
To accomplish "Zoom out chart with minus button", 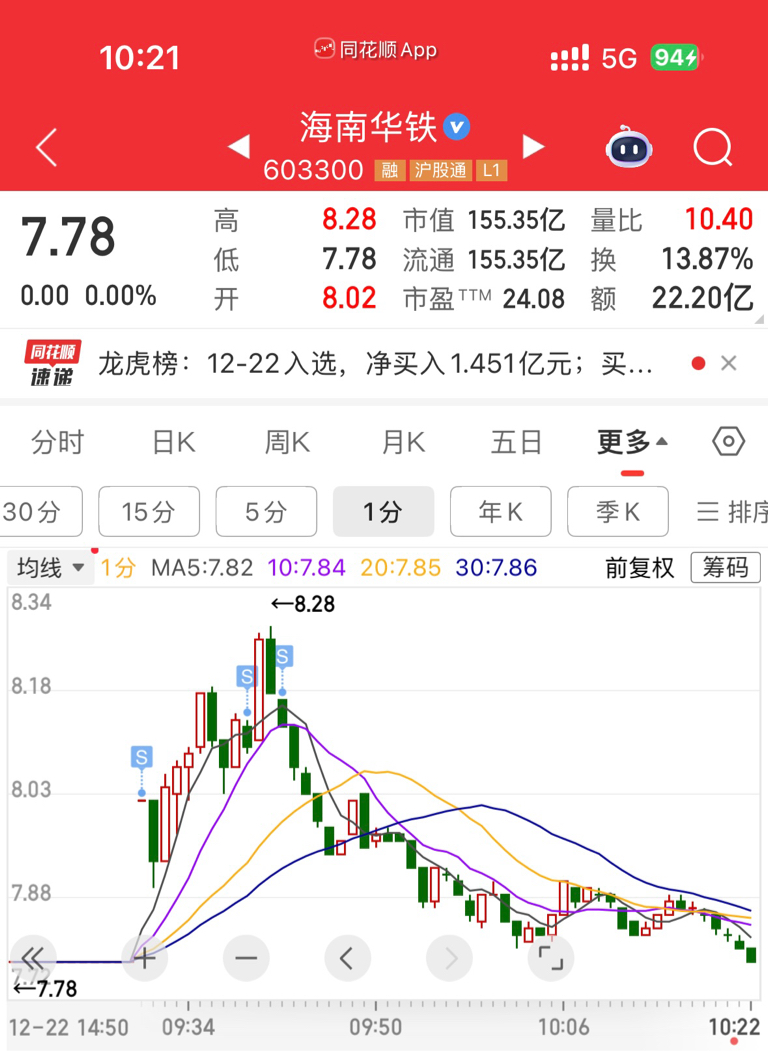I will click(246, 958).
